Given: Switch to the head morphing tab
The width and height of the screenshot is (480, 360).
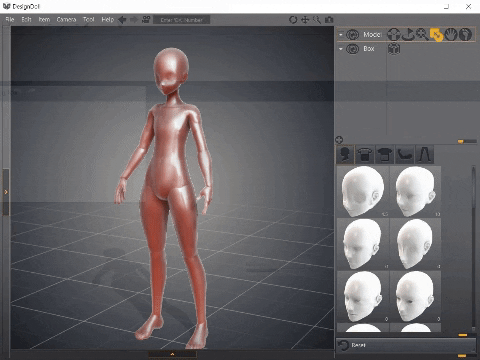Looking at the screenshot, I should pos(345,154).
